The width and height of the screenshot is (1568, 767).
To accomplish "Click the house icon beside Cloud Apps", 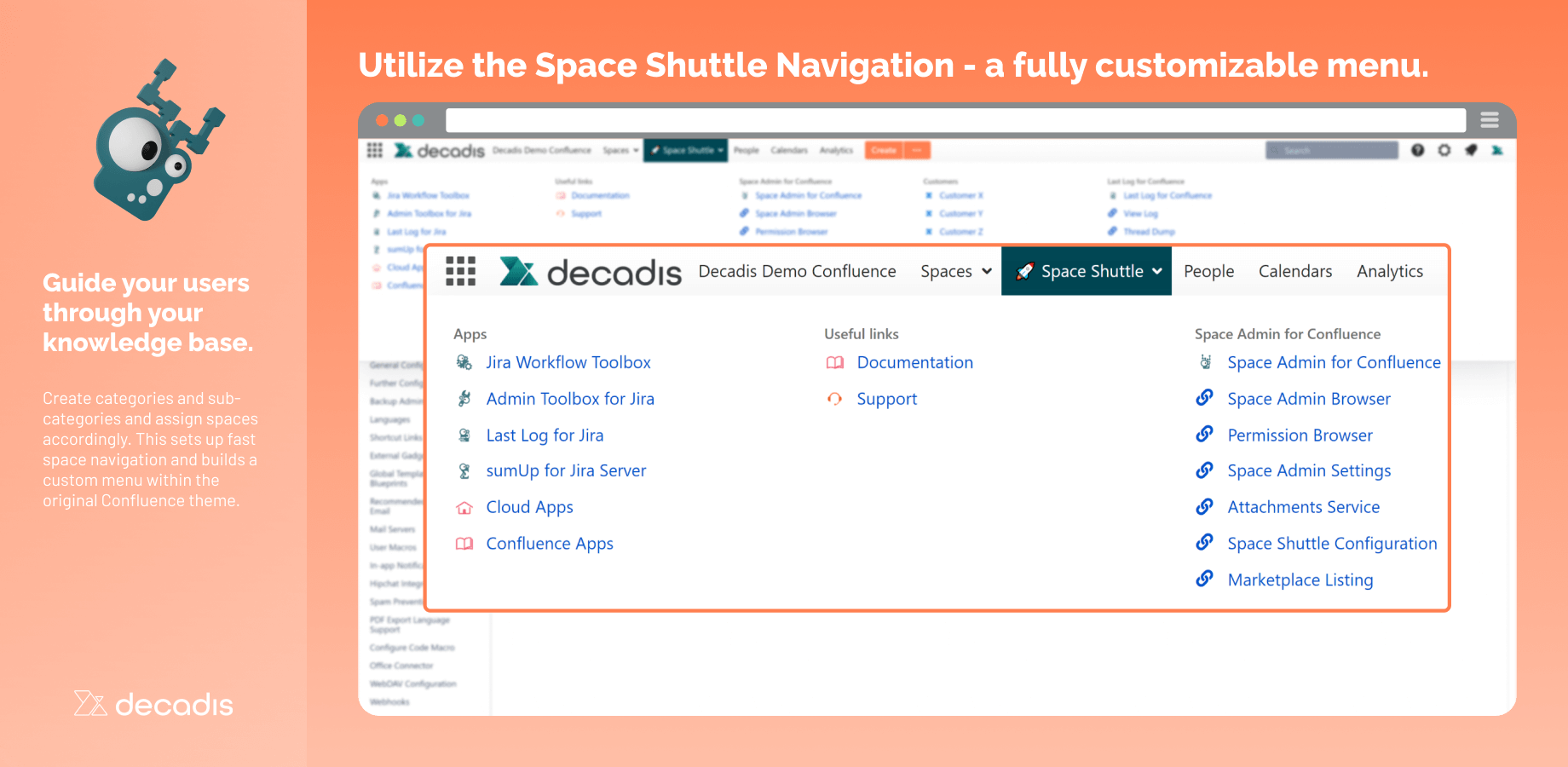I will coord(464,508).
